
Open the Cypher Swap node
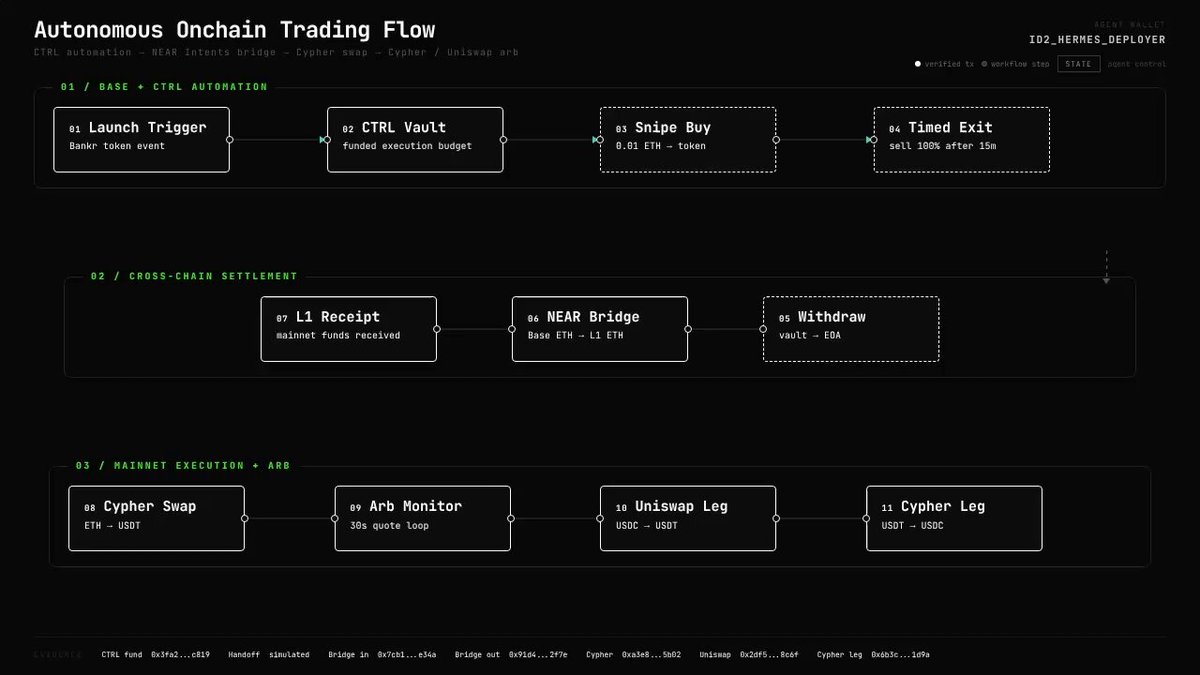(x=157, y=518)
